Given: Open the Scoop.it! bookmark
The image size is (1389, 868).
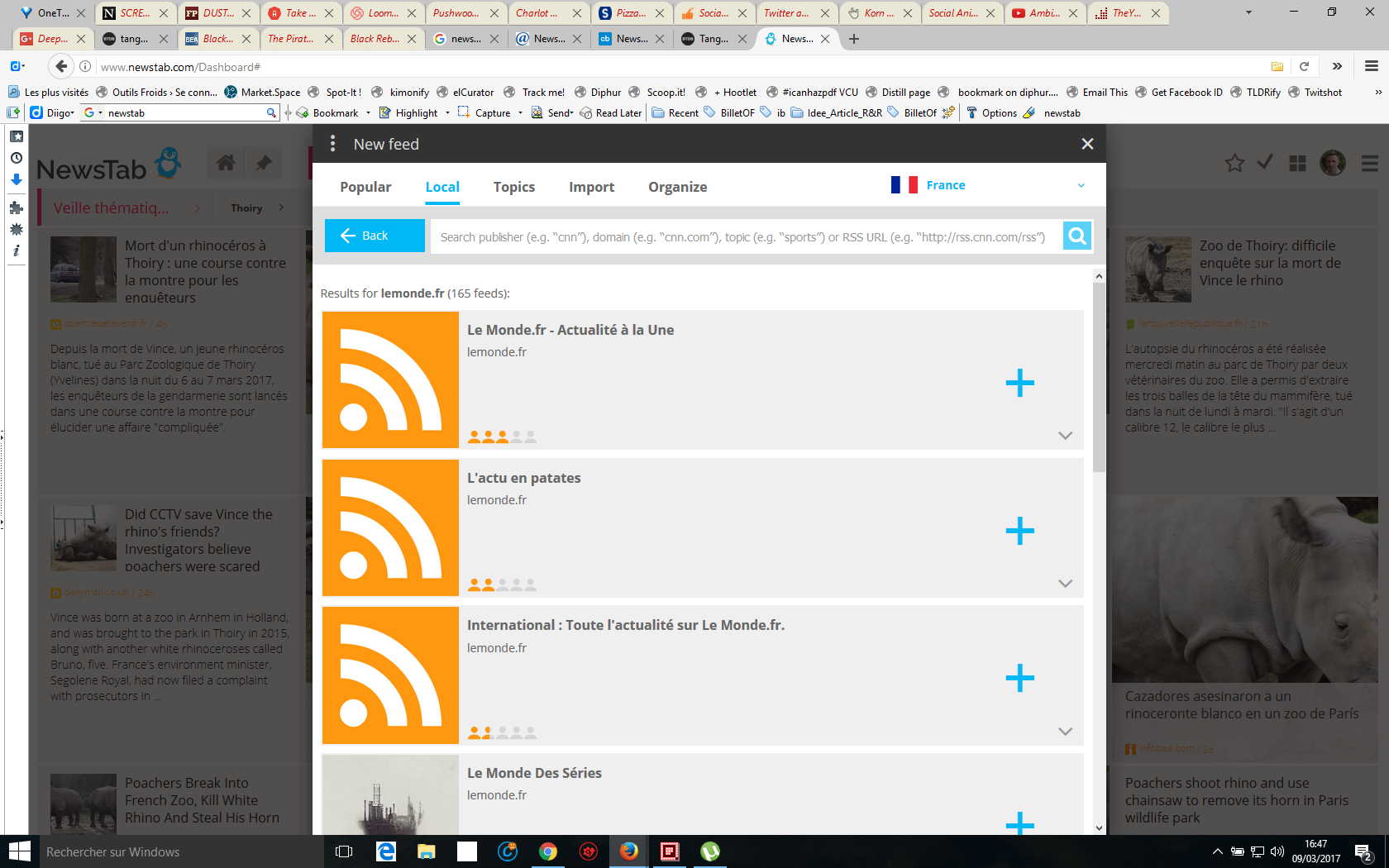Looking at the screenshot, I should pyautogui.click(x=657, y=92).
